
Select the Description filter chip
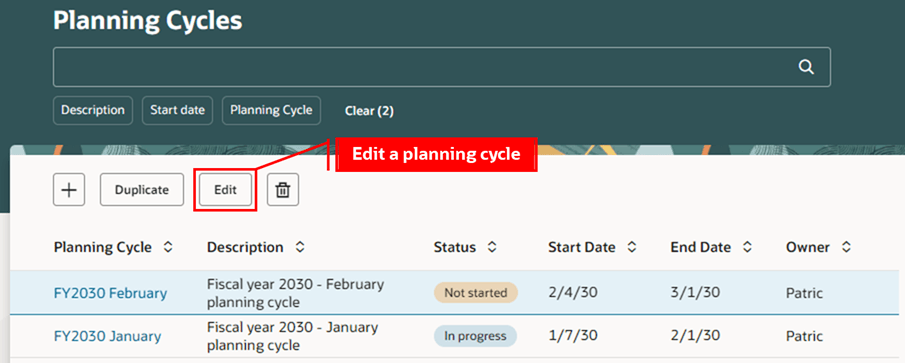[93, 110]
